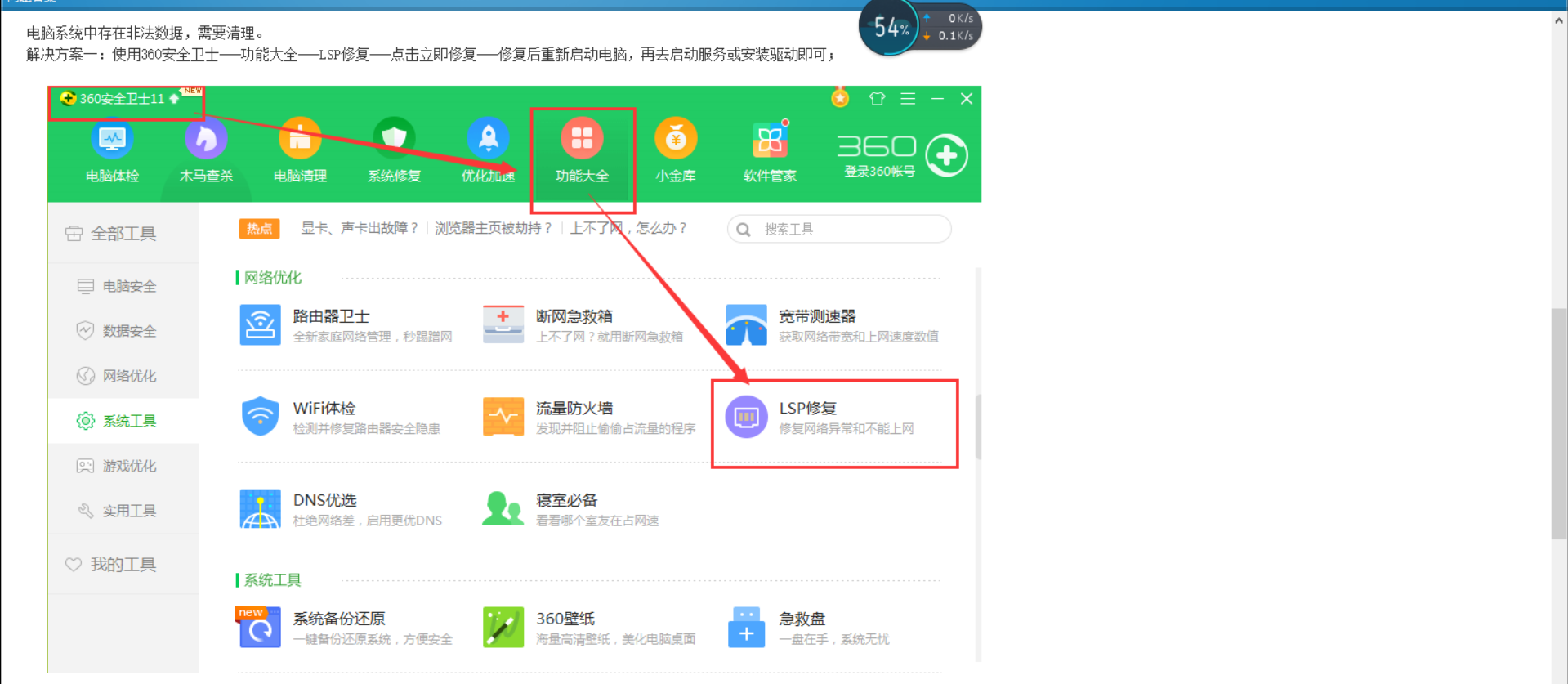This screenshot has width=1568, height=684.
Task: Select 网络优化 category in sidebar
Action: point(123,376)
